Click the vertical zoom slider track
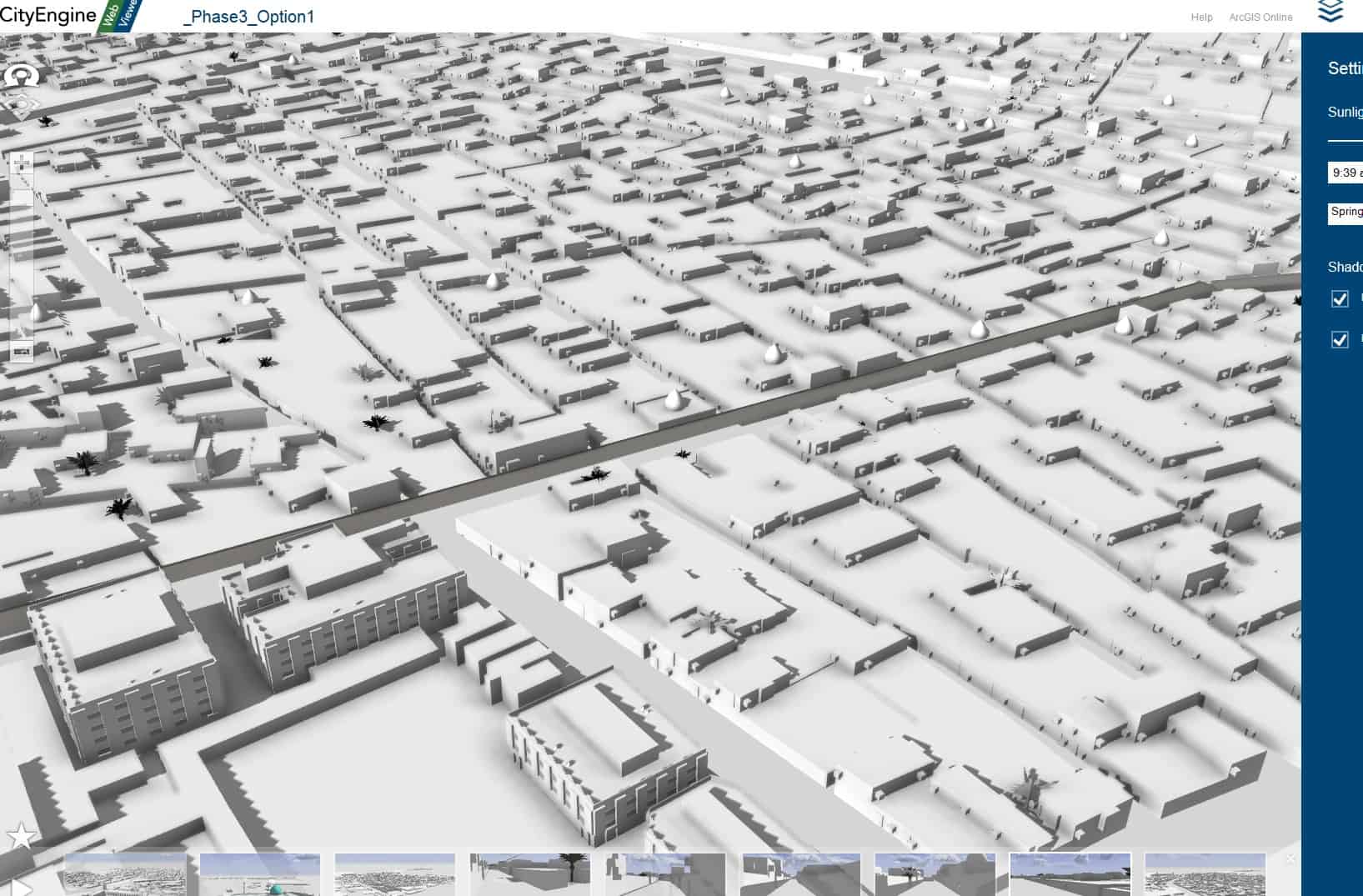1363x896 pixels. (23, 250)
